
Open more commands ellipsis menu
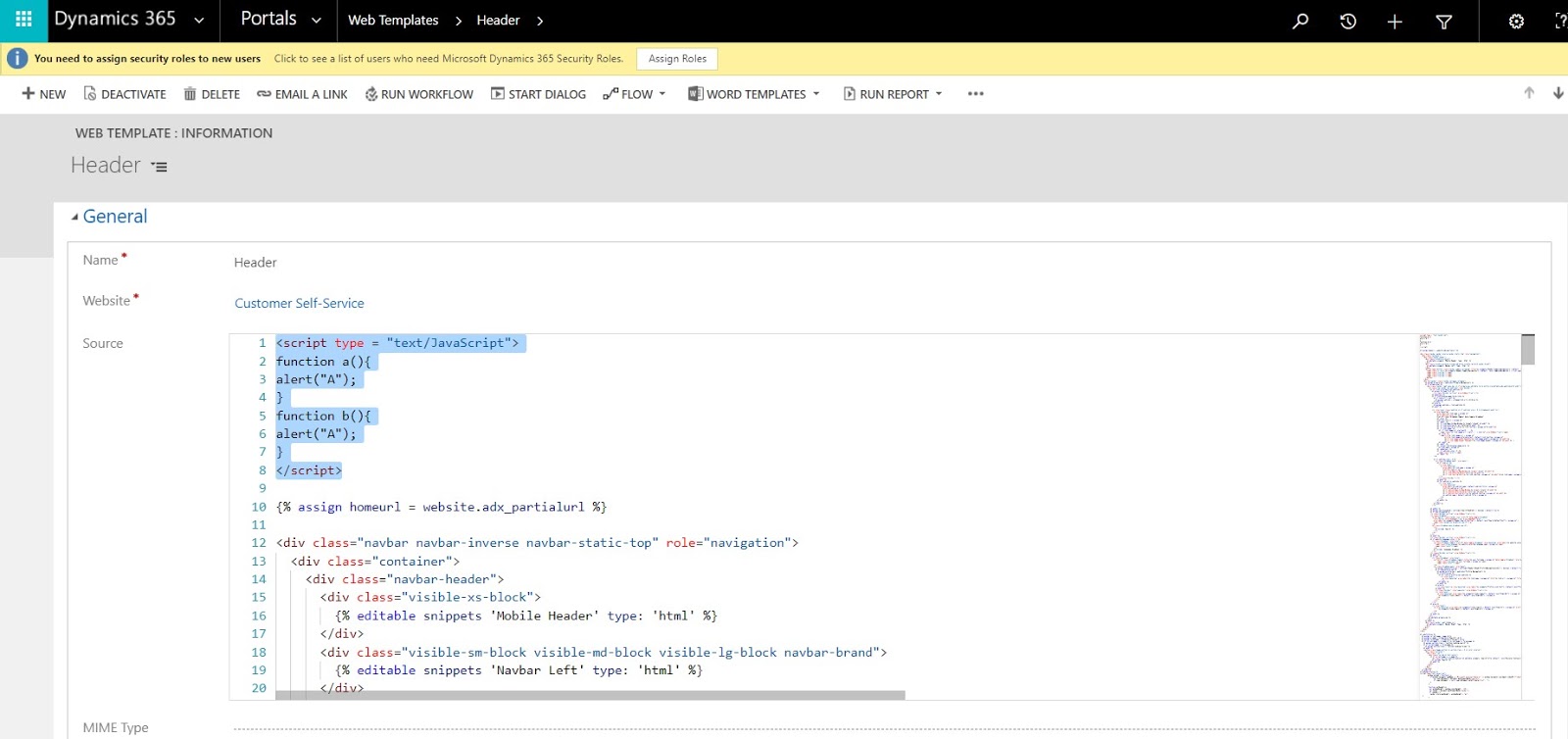[x=975, y=94]
